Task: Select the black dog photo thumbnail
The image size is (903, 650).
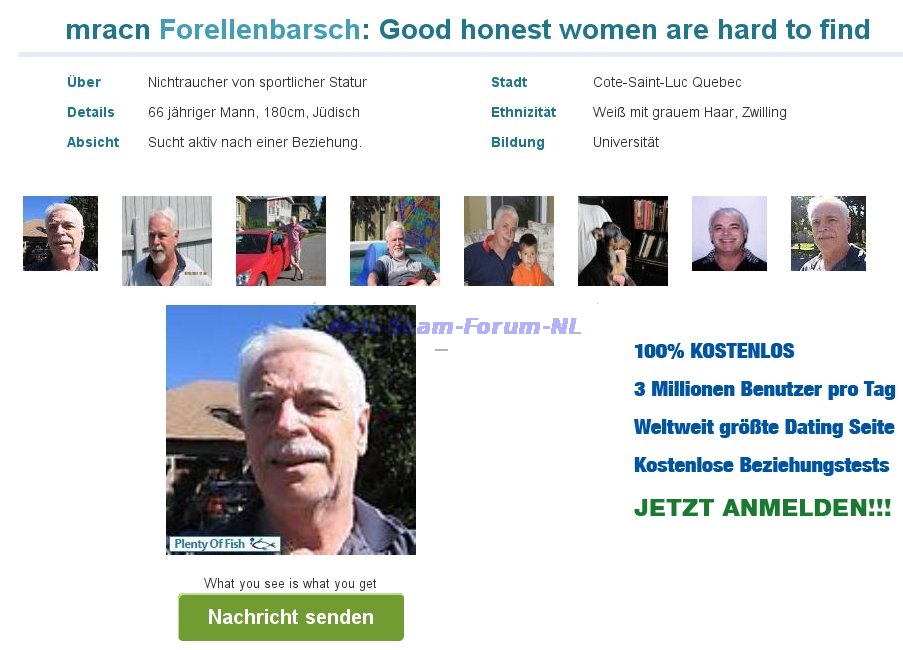Action: [x=623, y=241]
